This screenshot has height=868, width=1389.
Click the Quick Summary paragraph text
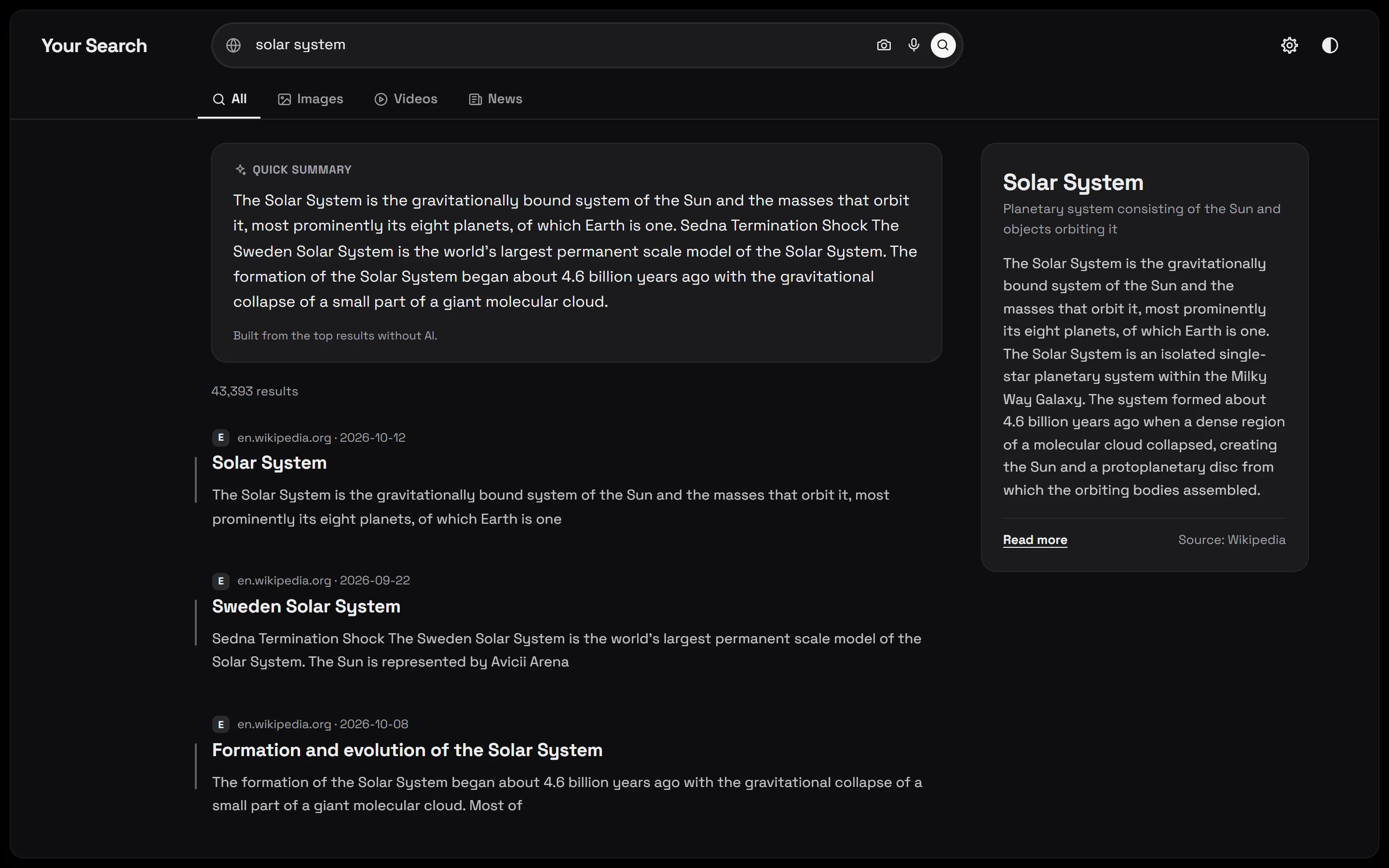(x=575, y=251)
